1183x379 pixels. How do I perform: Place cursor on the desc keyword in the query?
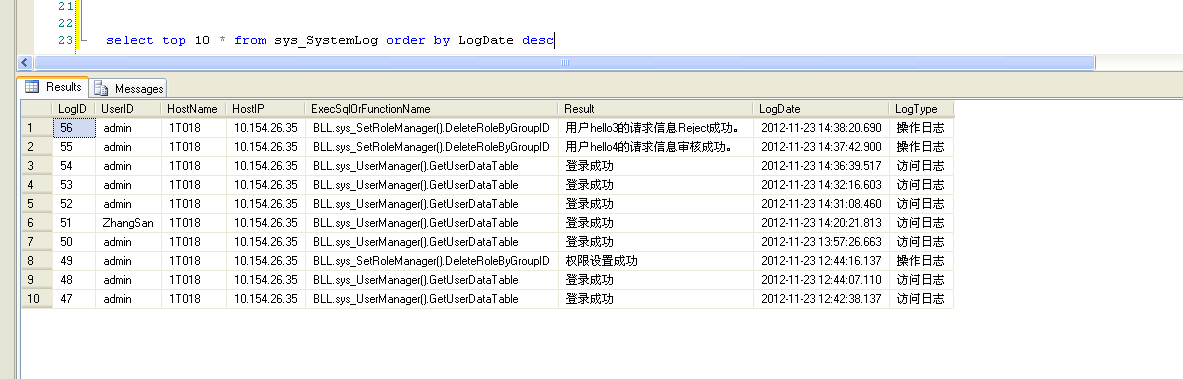(x=537, y=41)
